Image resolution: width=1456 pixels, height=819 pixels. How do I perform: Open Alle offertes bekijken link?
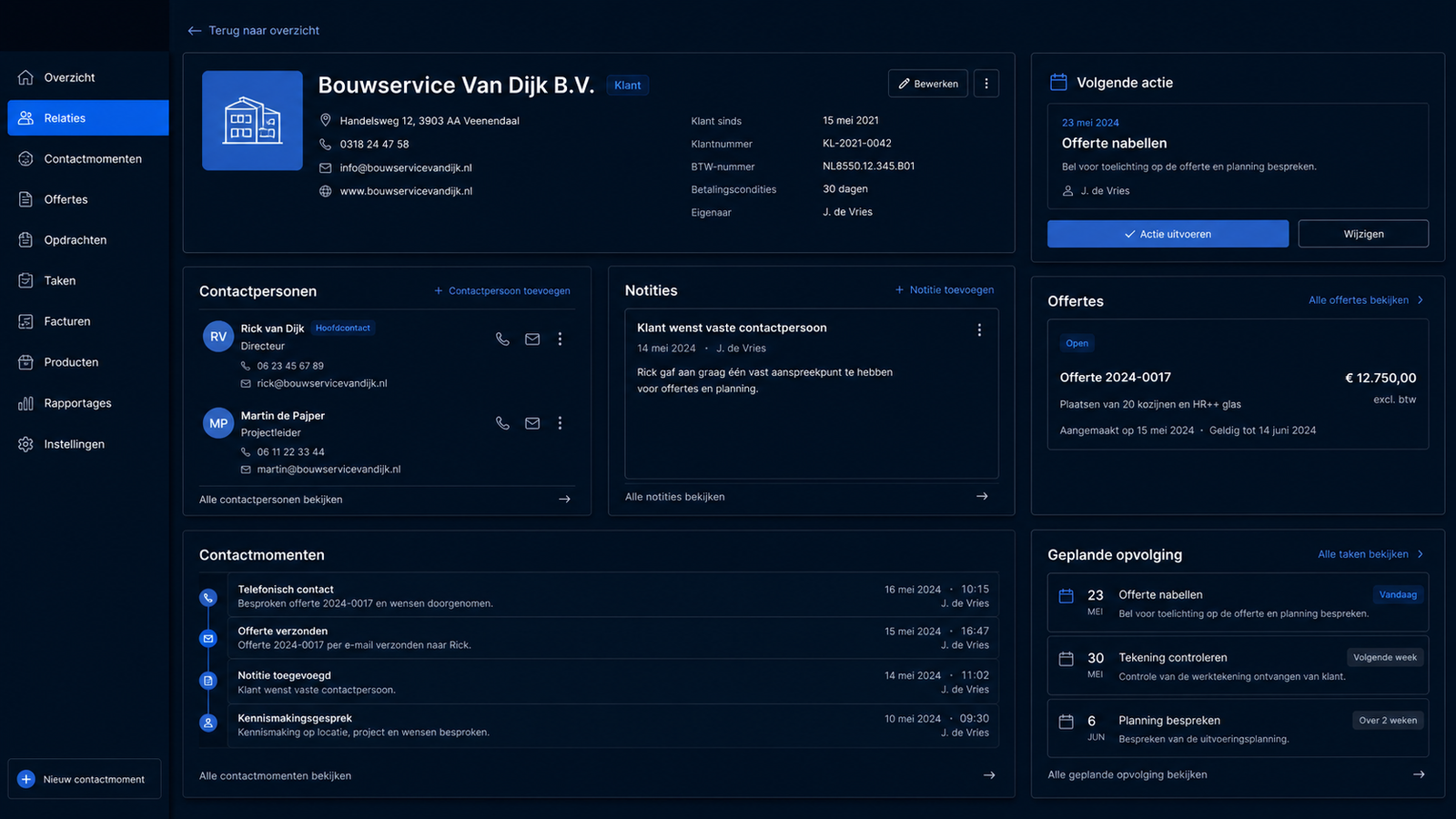coord(1366,300)
